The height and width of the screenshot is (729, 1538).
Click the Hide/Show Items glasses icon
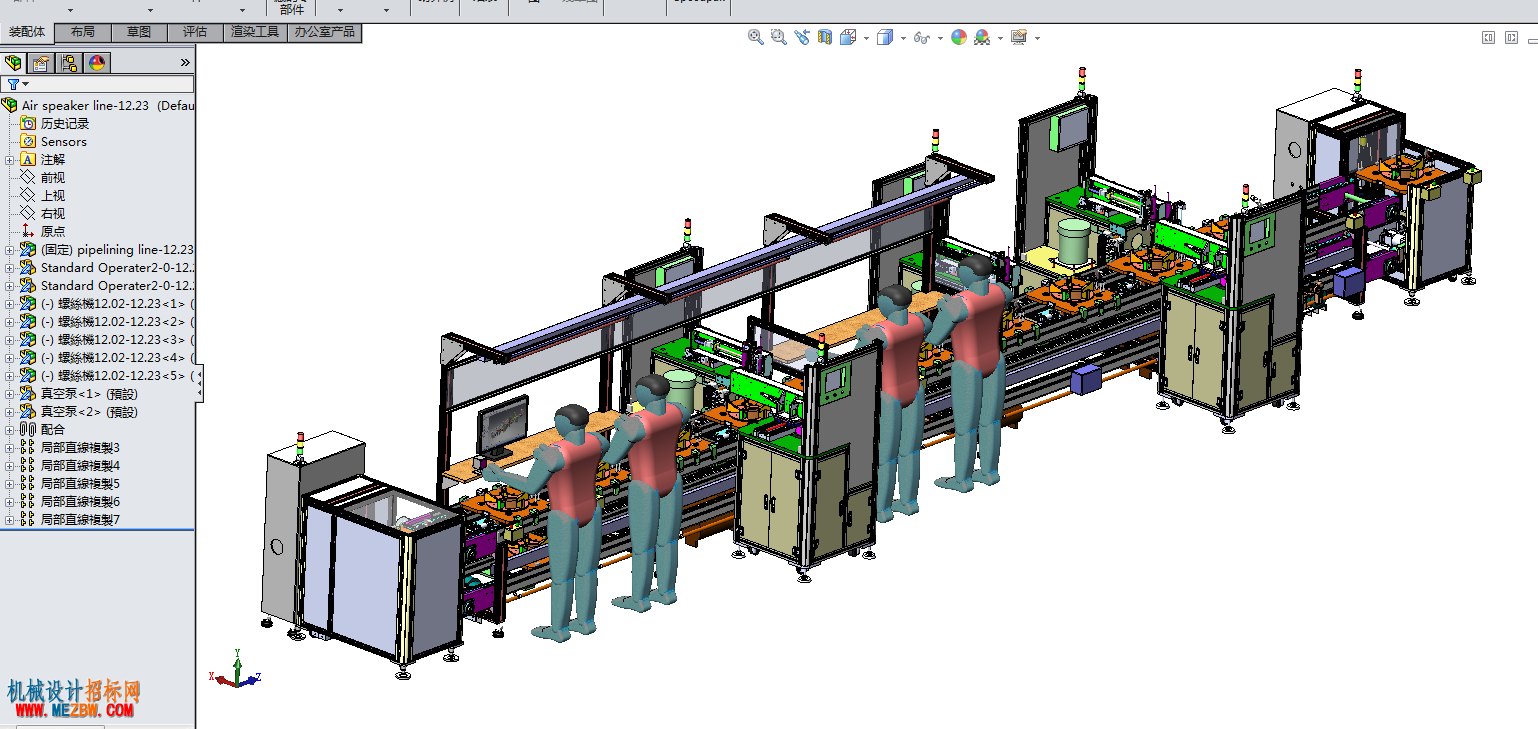point(921,38)
